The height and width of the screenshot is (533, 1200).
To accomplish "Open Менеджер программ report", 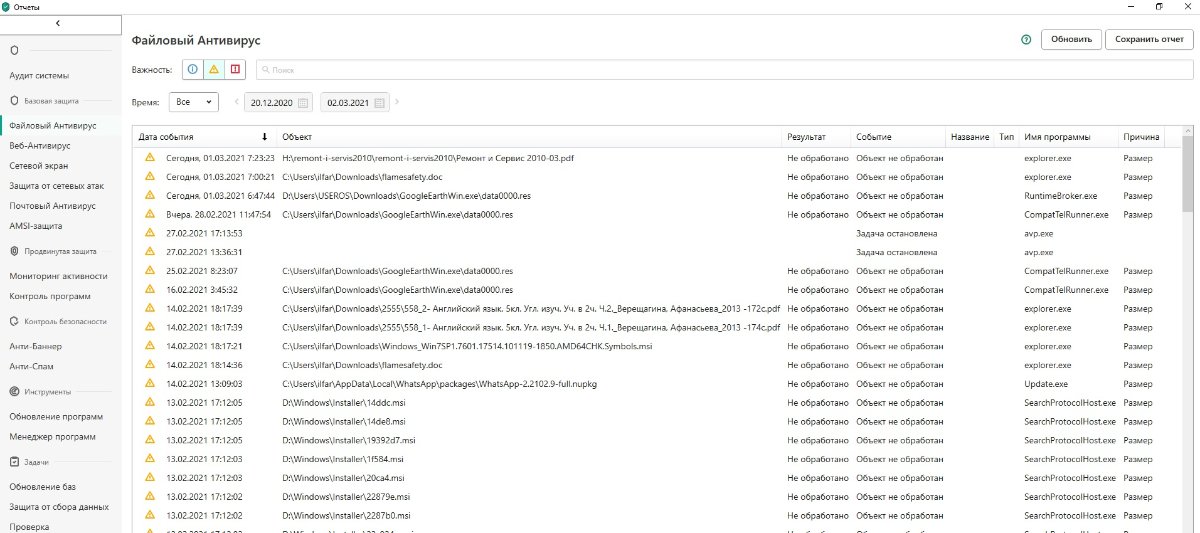I will click(x=53, y=436).
